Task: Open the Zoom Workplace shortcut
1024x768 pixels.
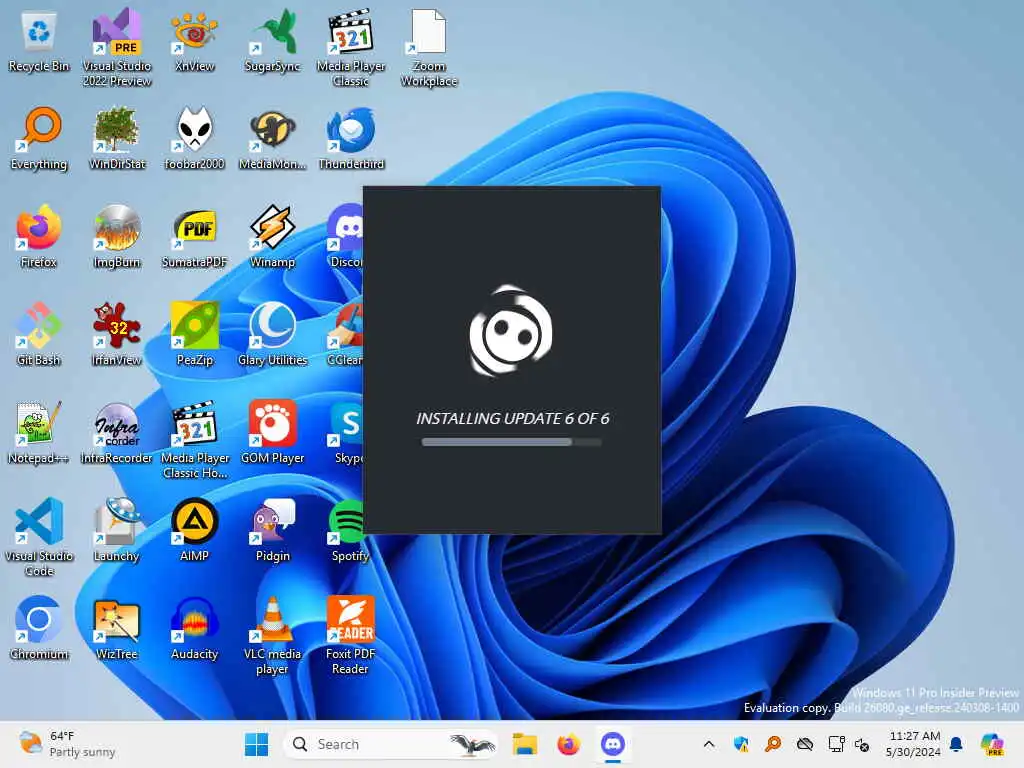Action: pos(428,48)
